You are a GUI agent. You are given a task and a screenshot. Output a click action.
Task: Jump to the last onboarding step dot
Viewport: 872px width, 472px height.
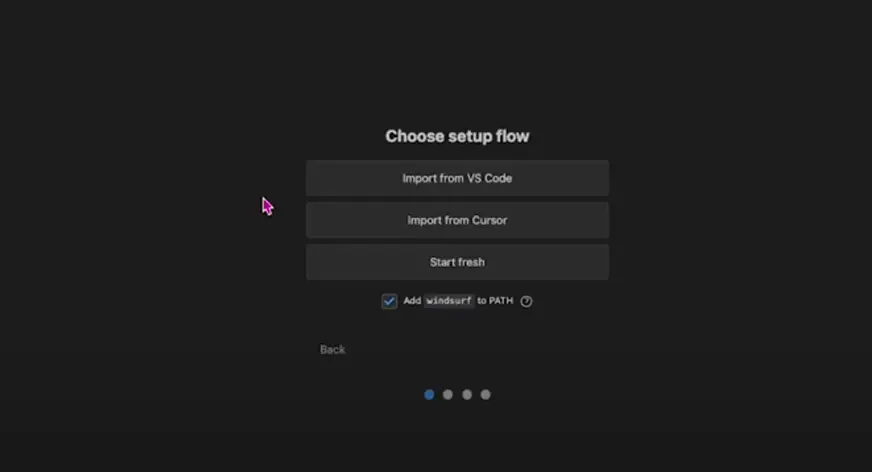[485, 395]
